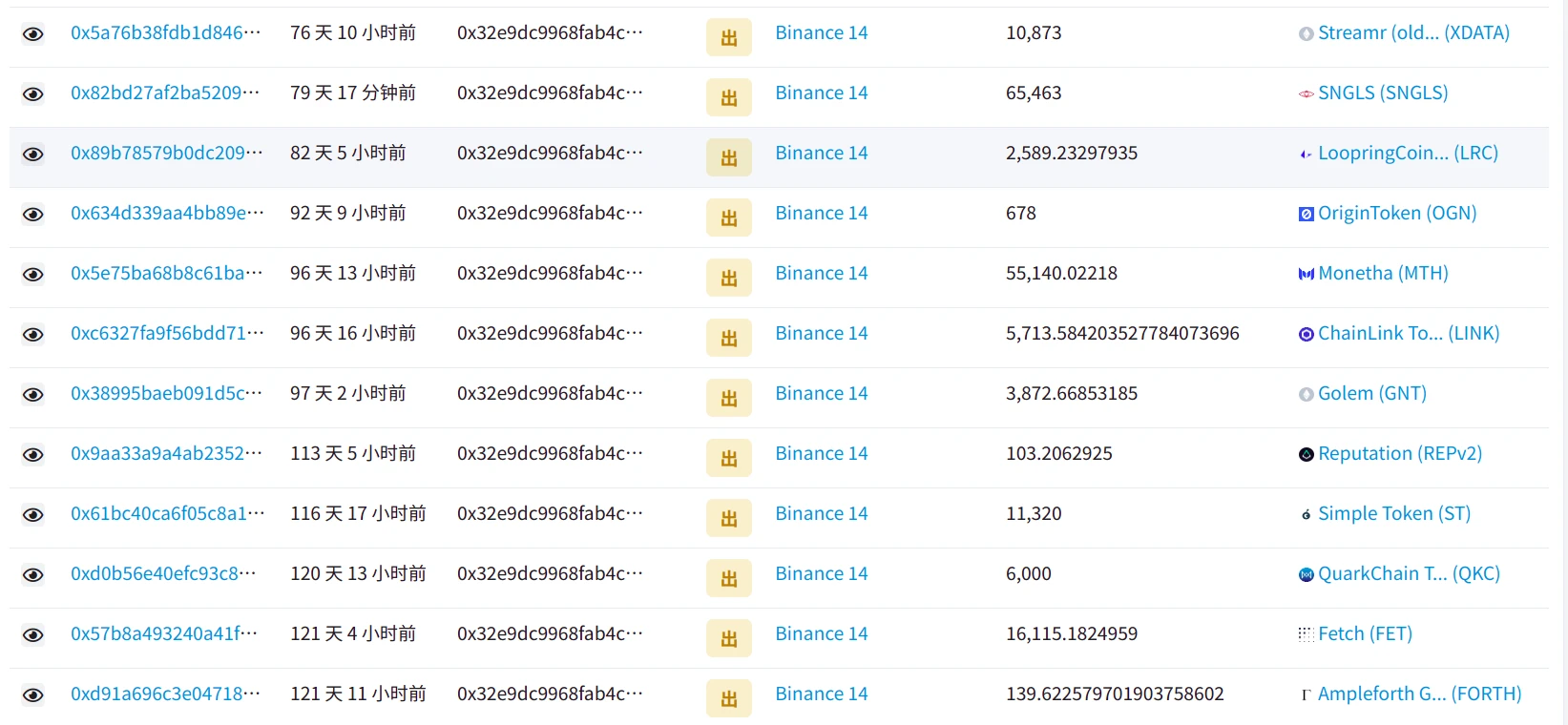
Task: Open the Reputation (REPv2) token link
Action: (x=1399, y=454)
